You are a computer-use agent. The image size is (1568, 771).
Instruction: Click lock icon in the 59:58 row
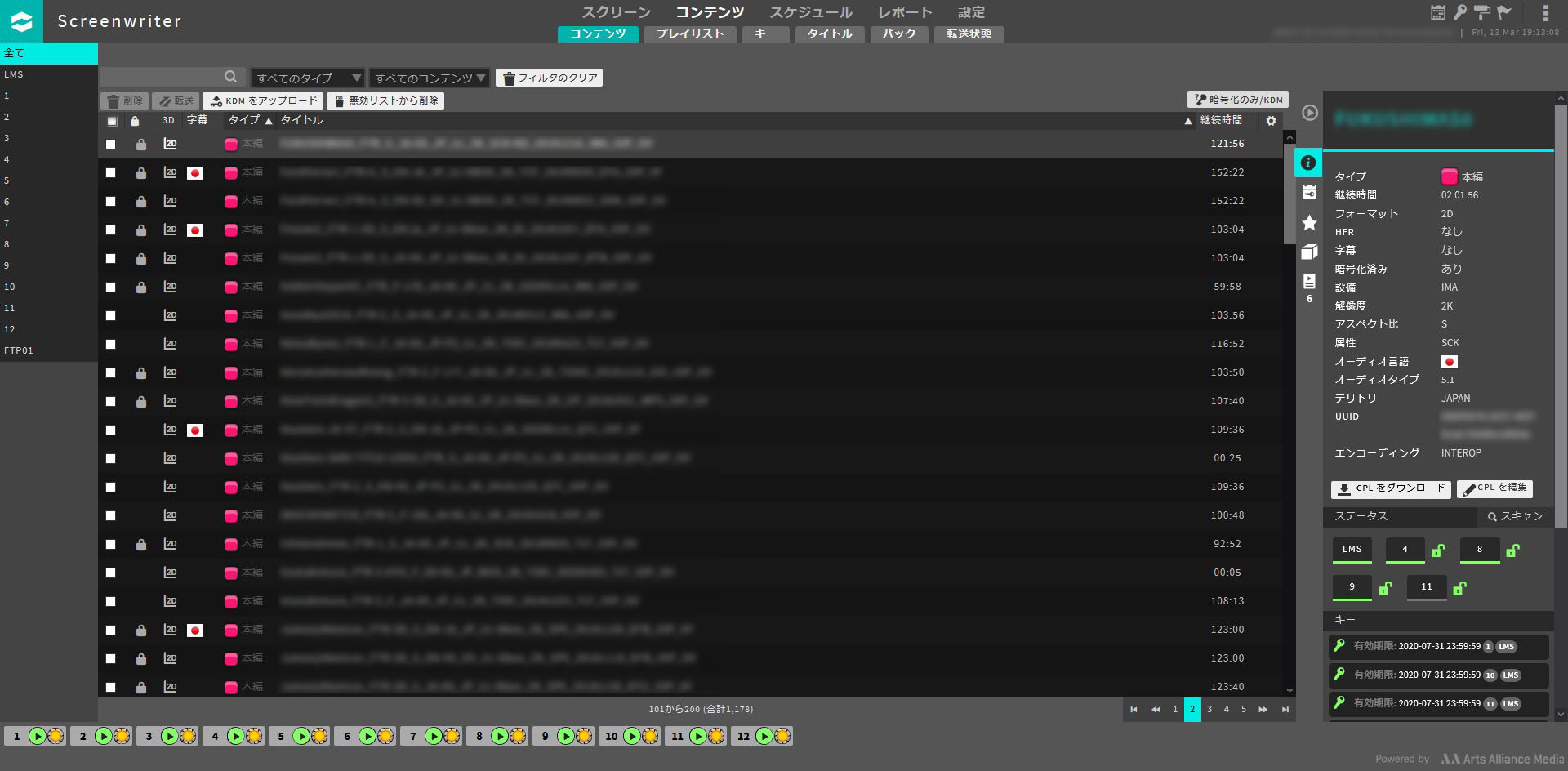141,287
